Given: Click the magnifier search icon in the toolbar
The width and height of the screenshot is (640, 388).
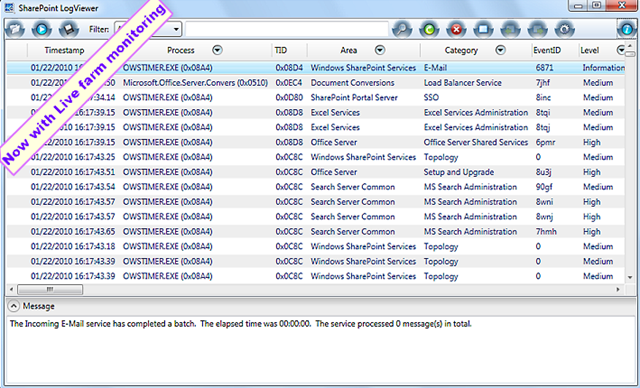Looking at the screenshot, I should (402, 29).
